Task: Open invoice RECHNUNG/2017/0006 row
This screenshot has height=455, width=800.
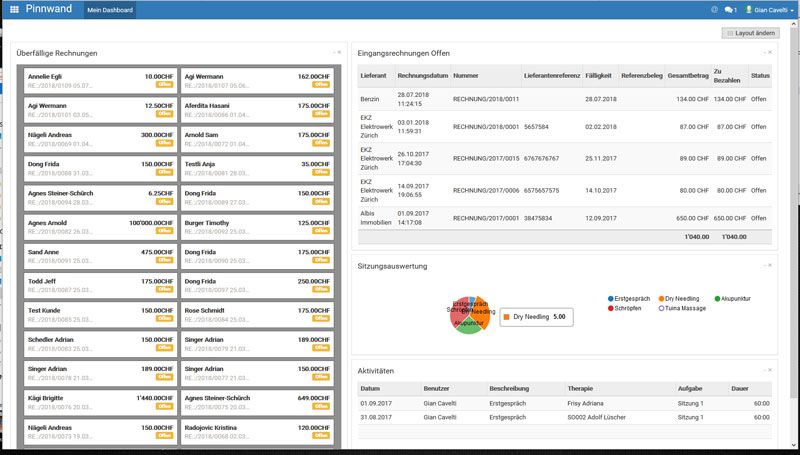Action: [564, 190]
